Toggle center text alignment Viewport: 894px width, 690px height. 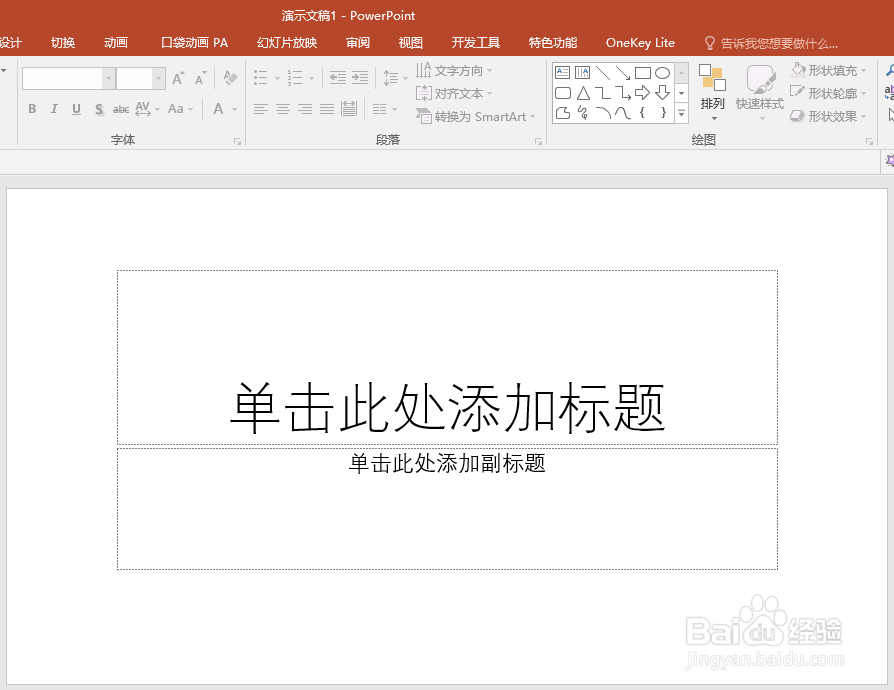283,108
